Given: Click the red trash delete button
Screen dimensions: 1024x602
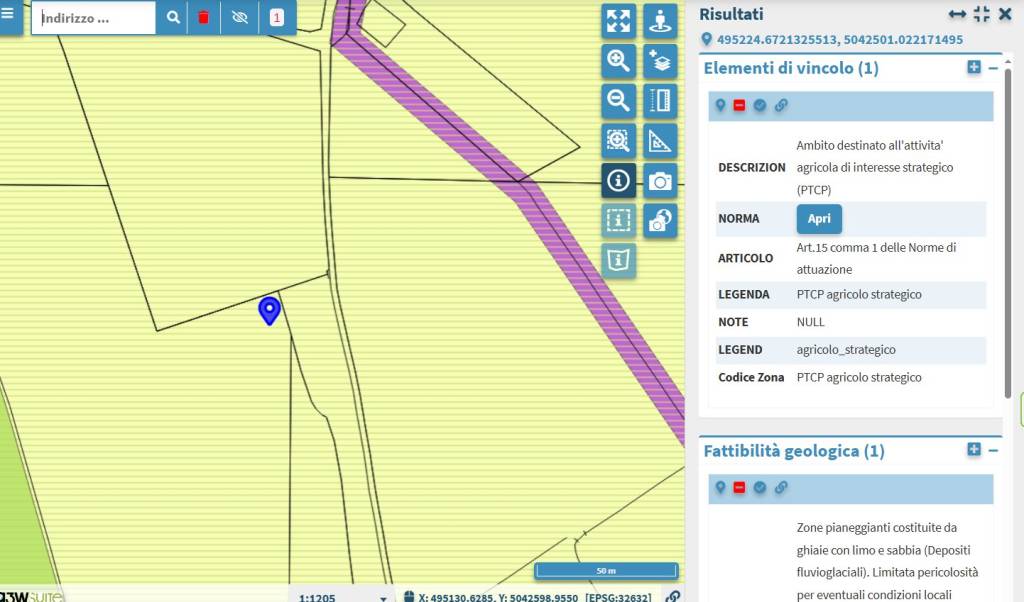Looking at the screenshot, I should coord(204,18).
